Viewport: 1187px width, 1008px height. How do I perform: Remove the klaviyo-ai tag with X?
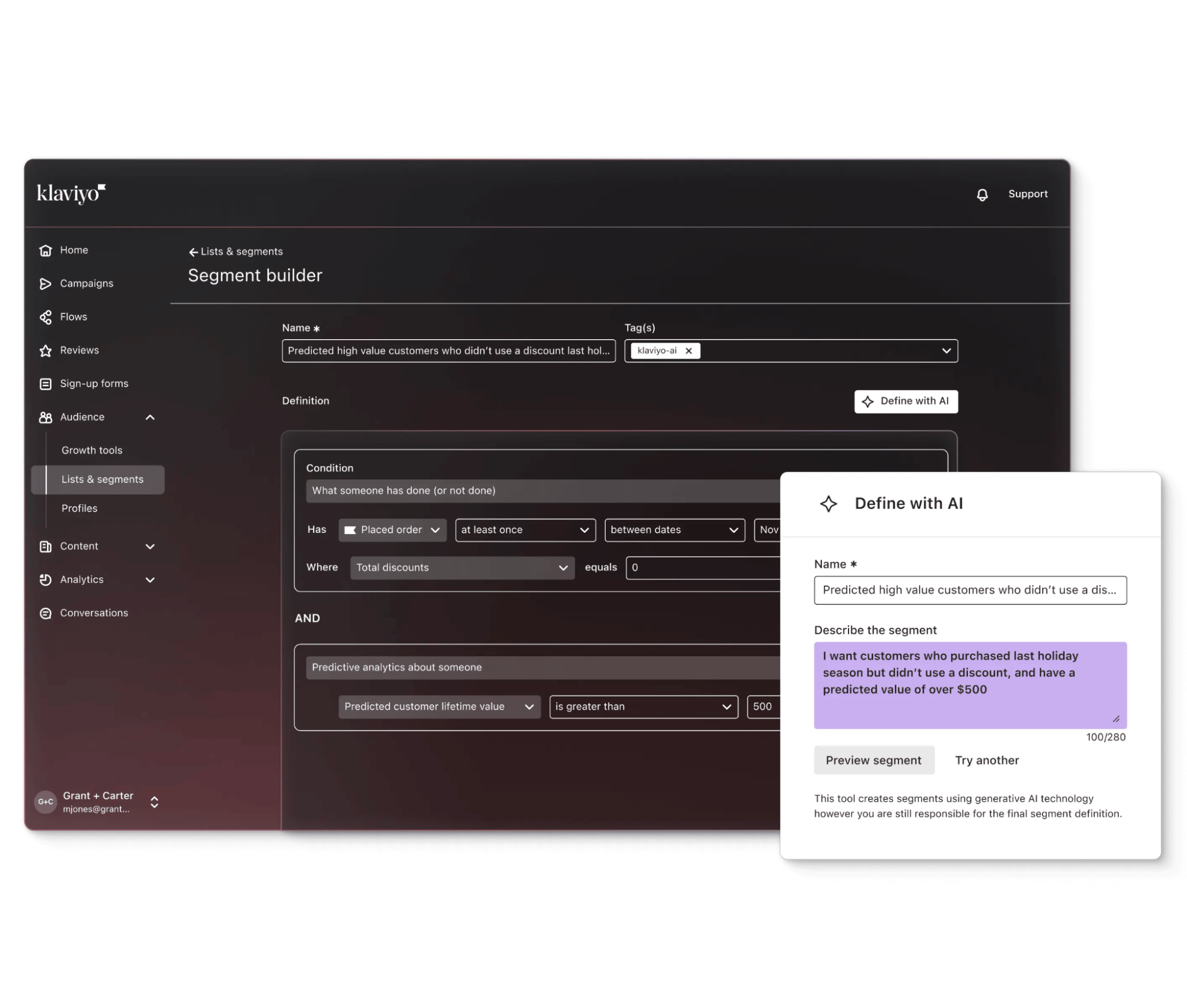pos(689,350)
